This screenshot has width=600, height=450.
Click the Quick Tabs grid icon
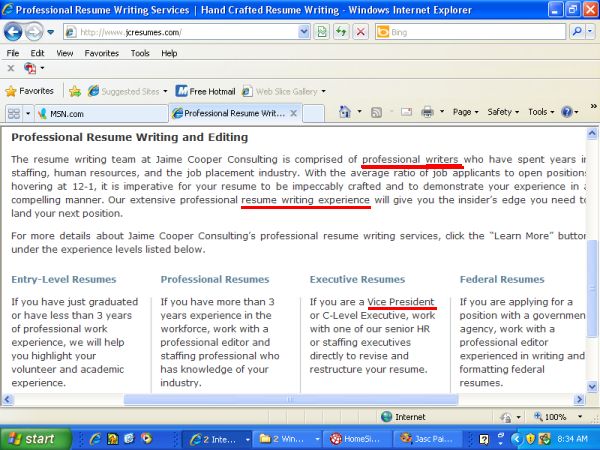(x=14, y=114)
